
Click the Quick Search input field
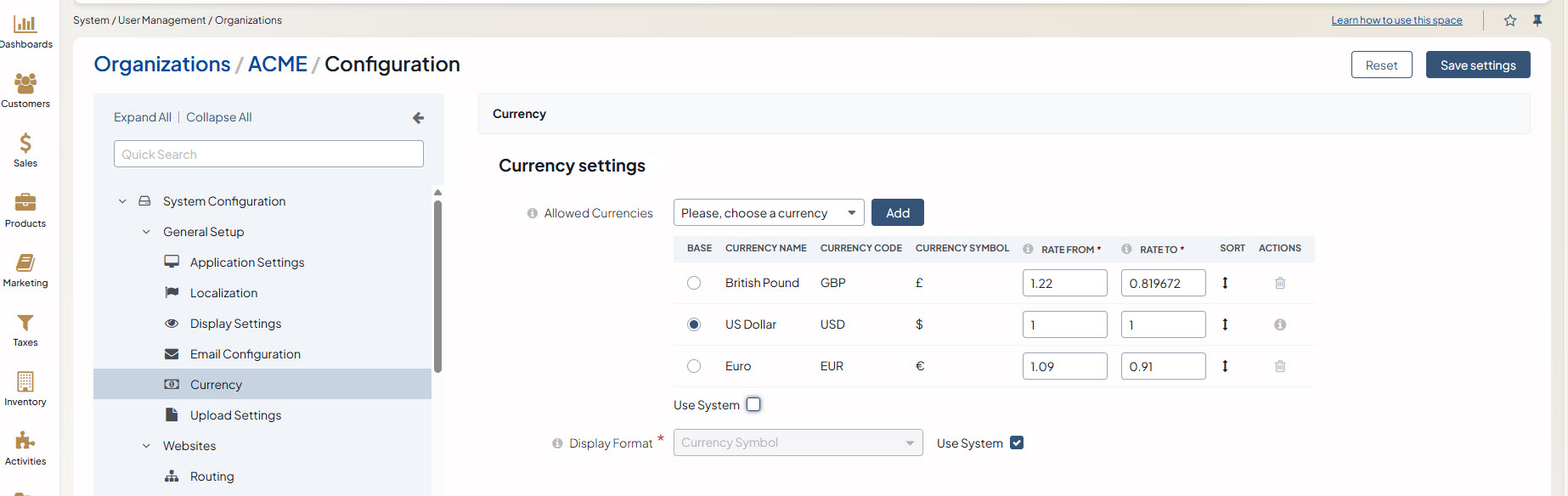tap(268, 154)
